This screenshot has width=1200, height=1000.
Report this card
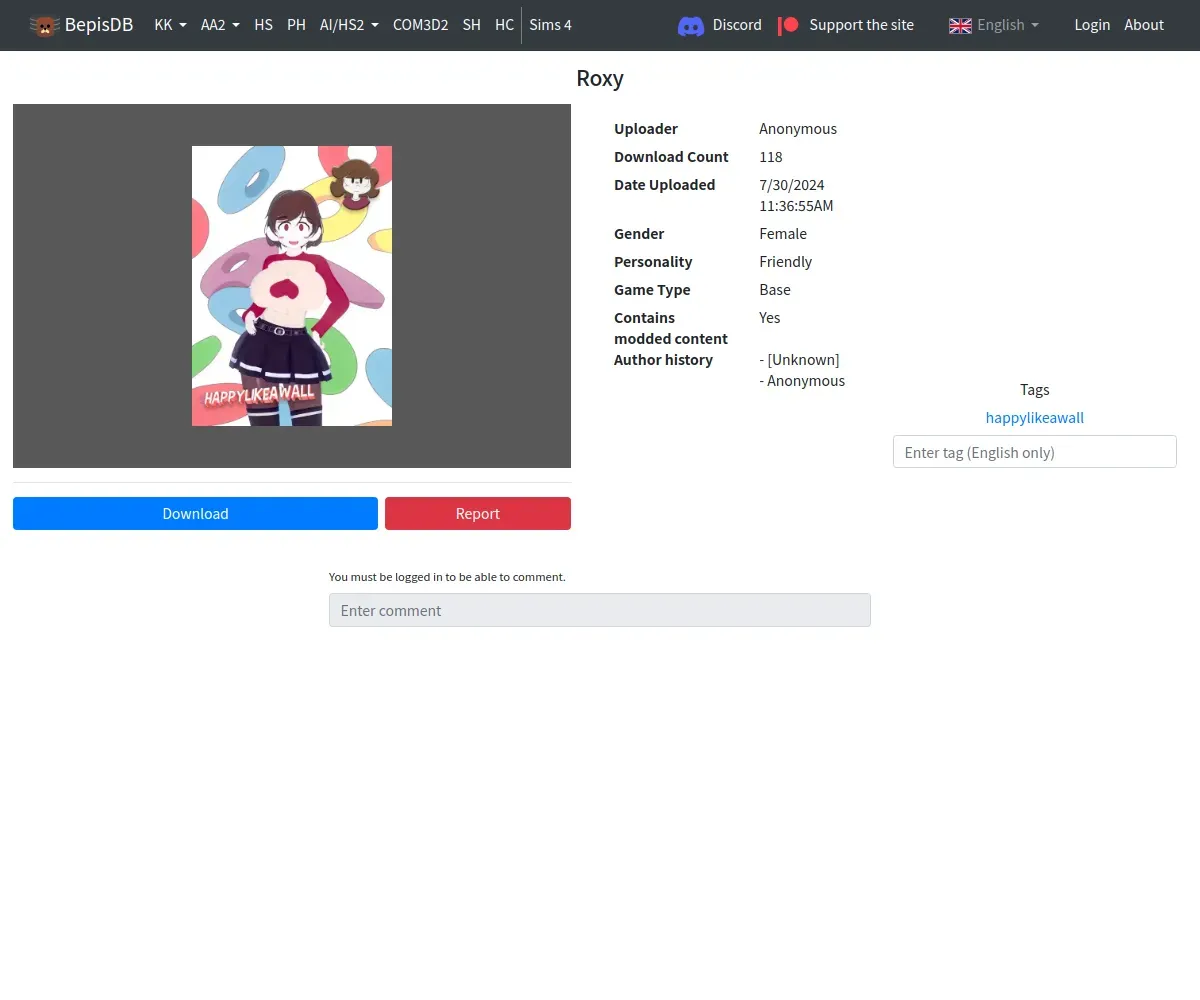(478, 513)
